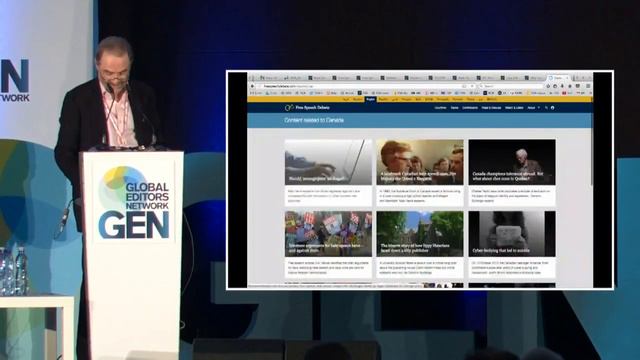The height and width of the screenshot is (360, 640).
Task: Click the round icon after site search
Action: [x=553, y=108]
